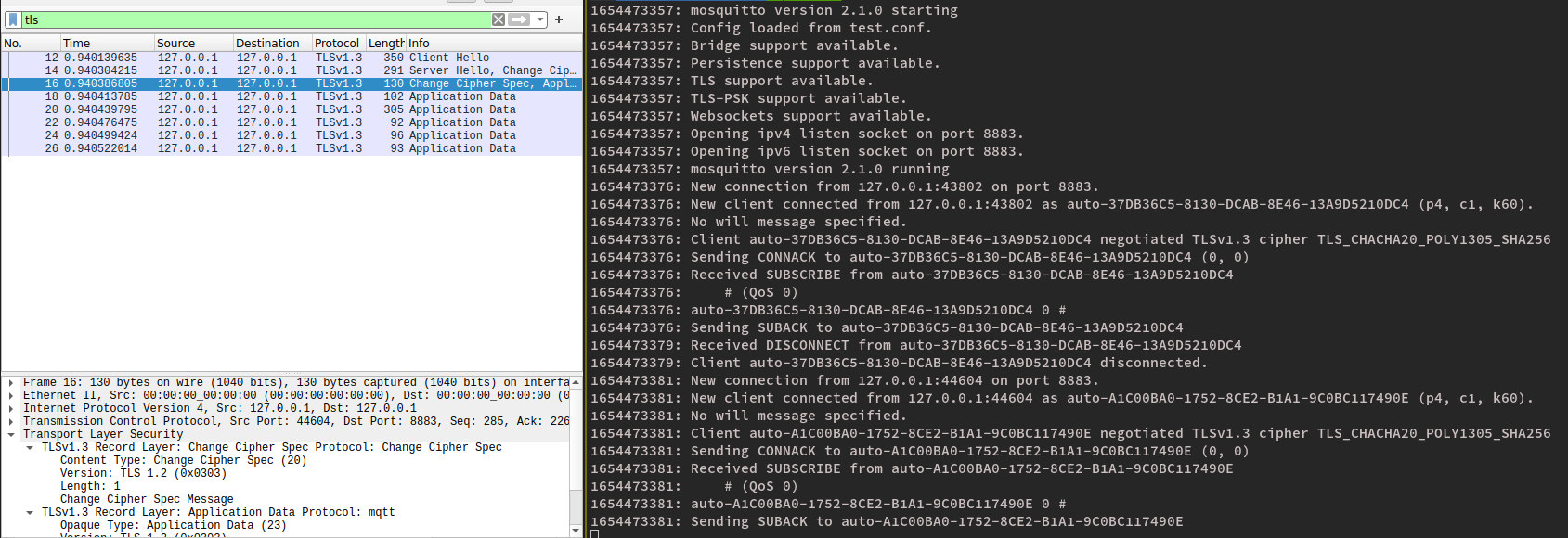Expand Internet Protocol Version 4 node
Viewport: 1568px width, 538px height.
point(11,408)
